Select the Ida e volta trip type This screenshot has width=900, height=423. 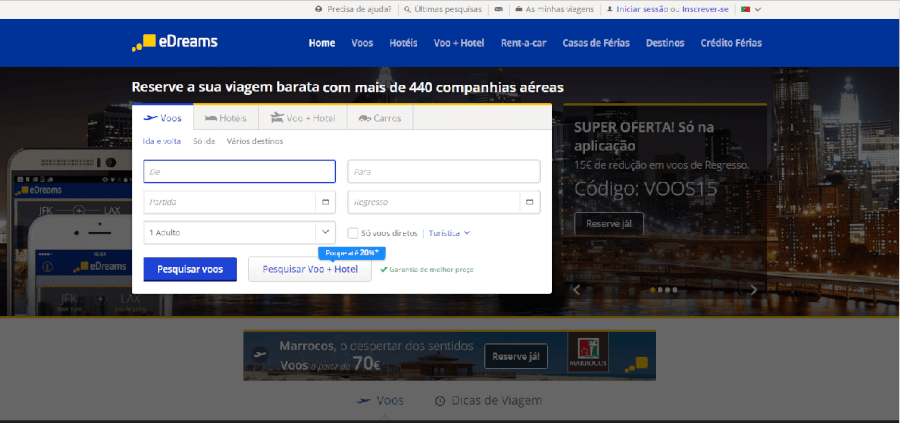tap(162, 141)
